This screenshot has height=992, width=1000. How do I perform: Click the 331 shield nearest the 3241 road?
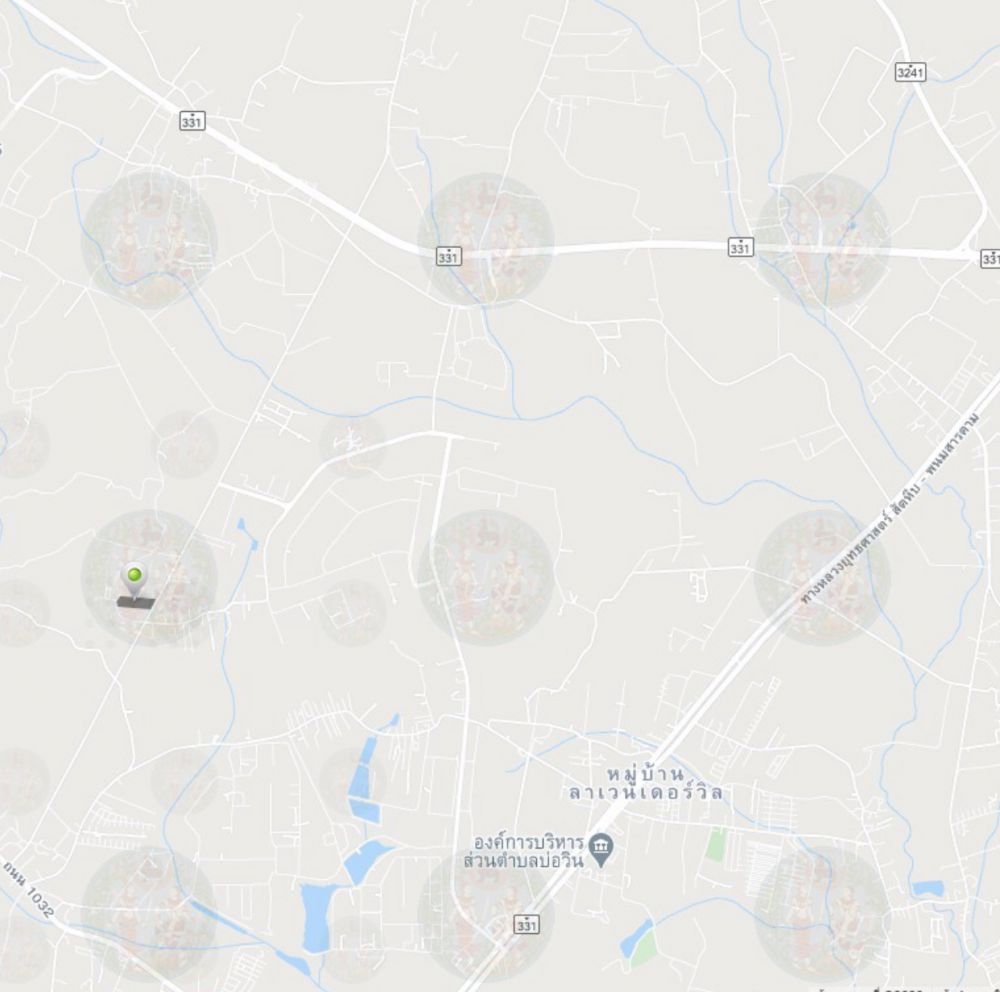pyautogui.click(x=740, y=247)
